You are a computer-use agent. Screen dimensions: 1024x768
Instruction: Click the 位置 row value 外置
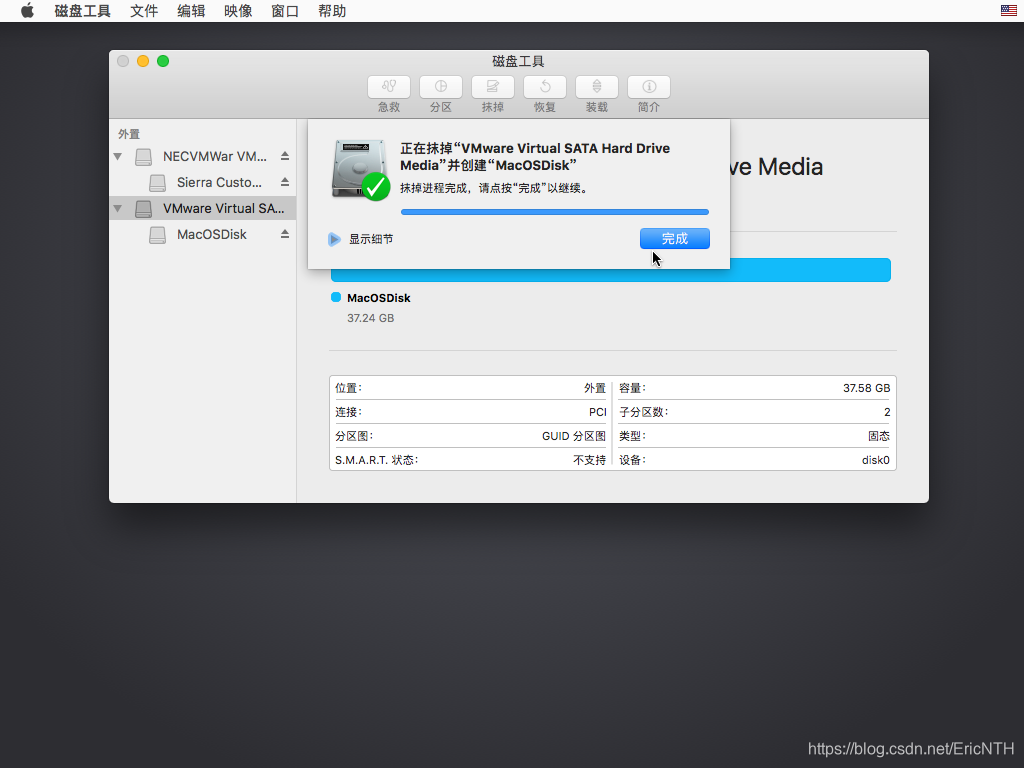(x=595, y=388)
